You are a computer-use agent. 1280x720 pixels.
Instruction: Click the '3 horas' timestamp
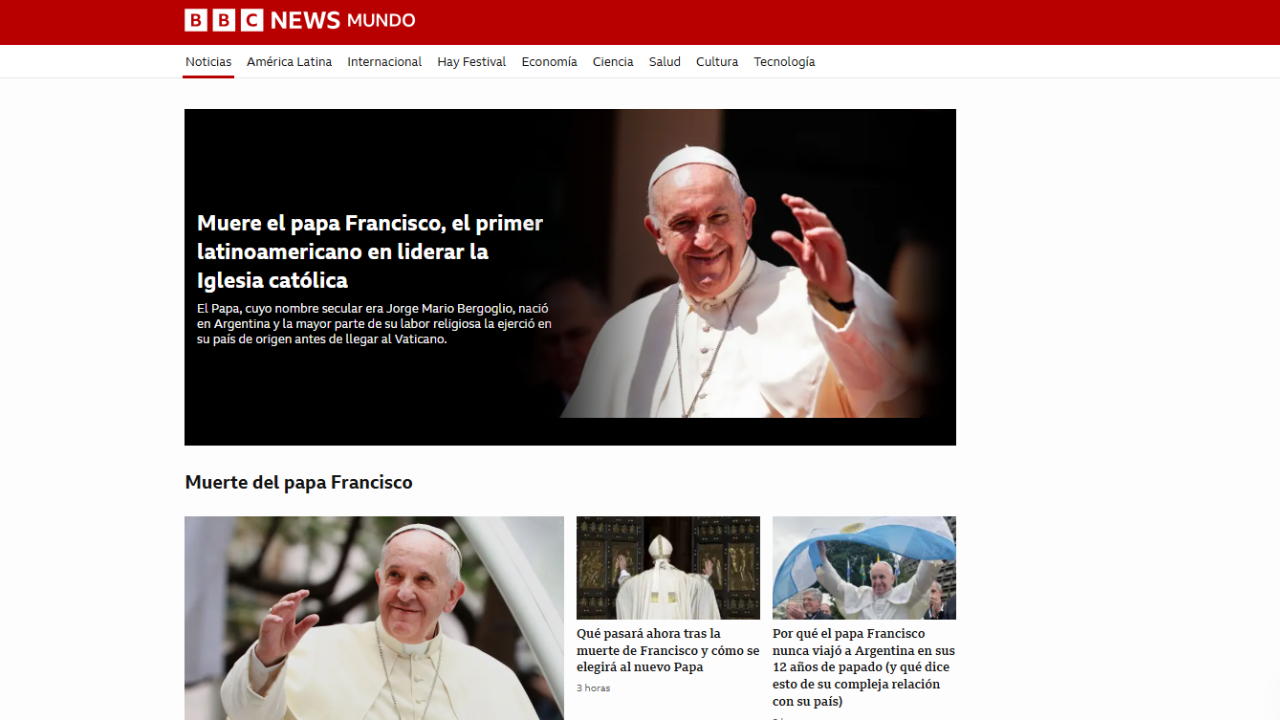point(593,688)
